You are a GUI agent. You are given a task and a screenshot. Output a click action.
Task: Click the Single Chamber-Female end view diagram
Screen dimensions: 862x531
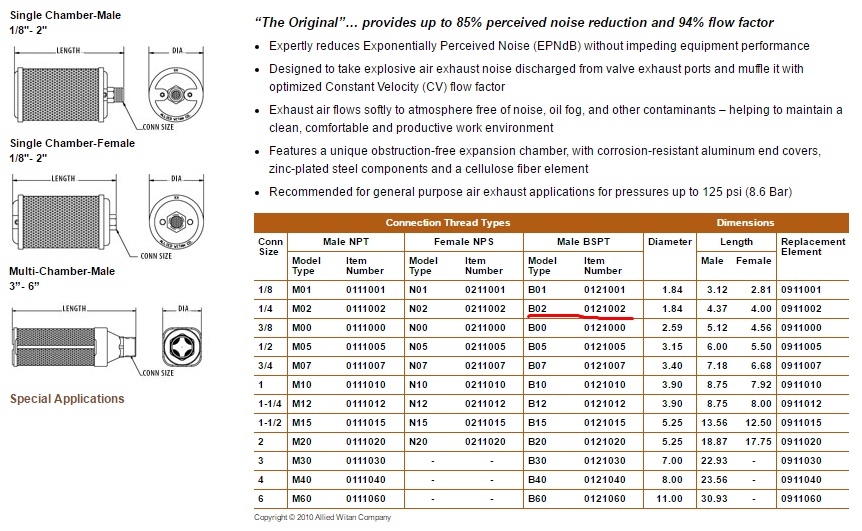click(x=176, y=217)
